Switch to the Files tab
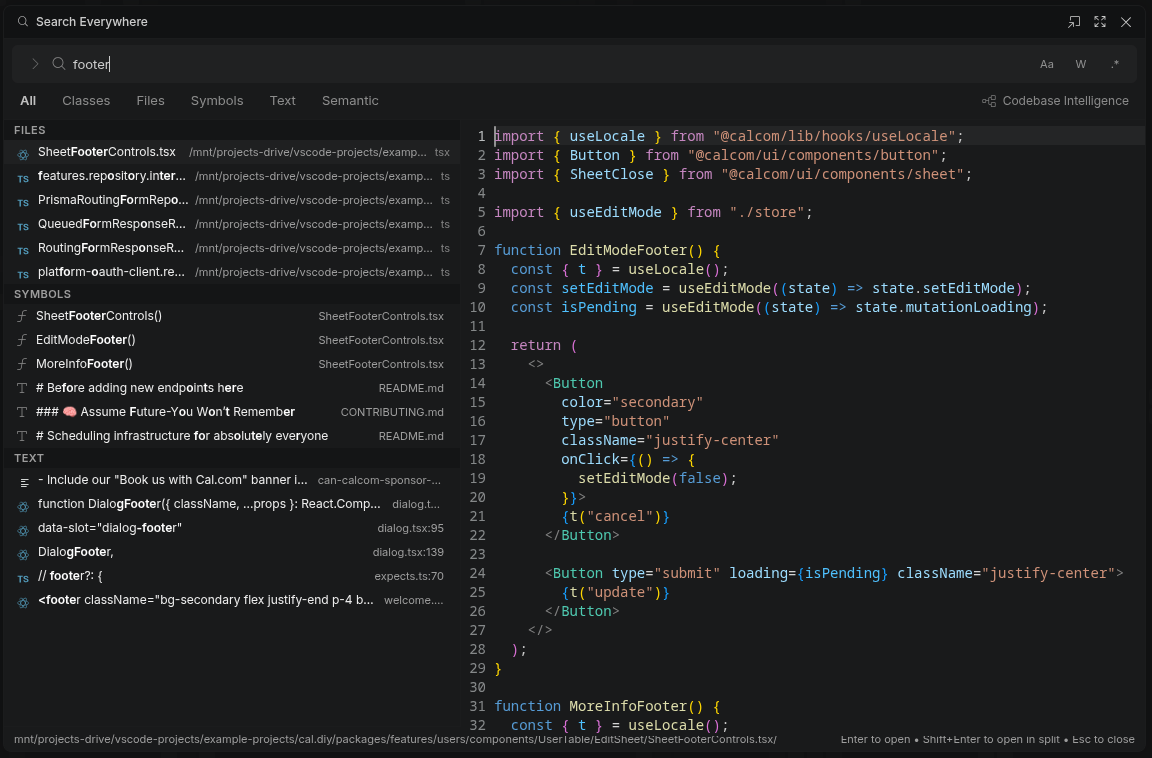1152x758 pixels. (151, 101)
